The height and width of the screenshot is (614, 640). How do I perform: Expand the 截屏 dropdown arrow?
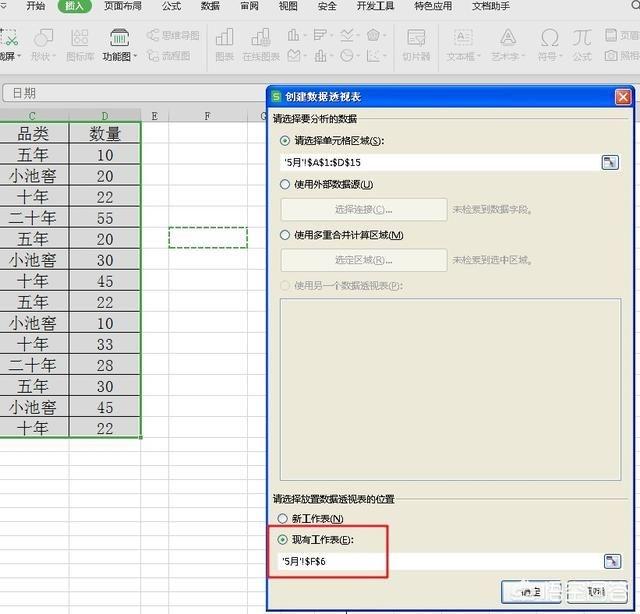[x=19, y=56]
